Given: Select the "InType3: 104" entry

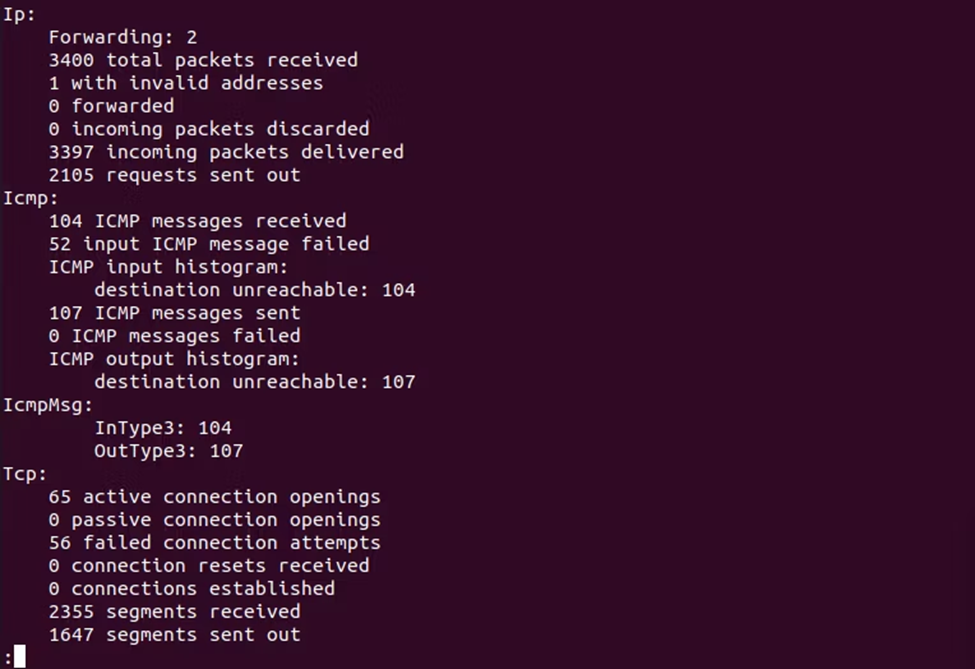Looking at the screenshot, I should pyautogui.click(x=162, y=428).
